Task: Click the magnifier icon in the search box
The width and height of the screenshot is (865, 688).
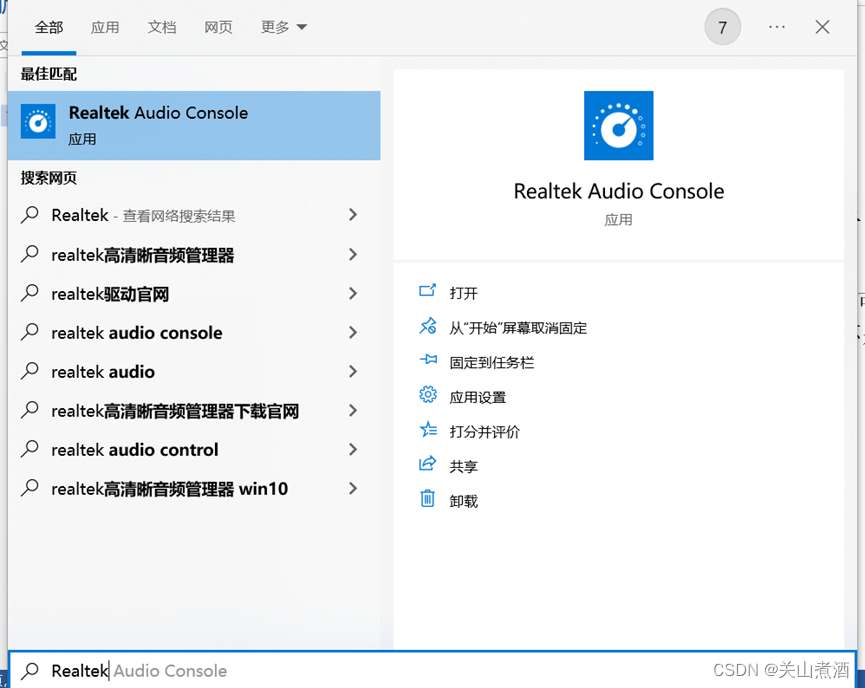Action: pyautogui.click(x=30, y=671)
